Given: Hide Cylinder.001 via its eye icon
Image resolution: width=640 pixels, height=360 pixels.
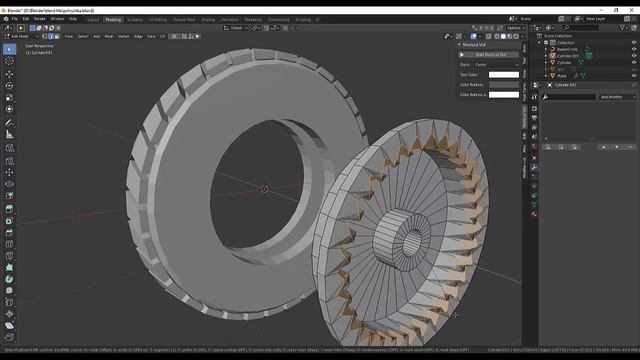Looking at the screenshot, I should pyautogui.click(x=634, y=56).
